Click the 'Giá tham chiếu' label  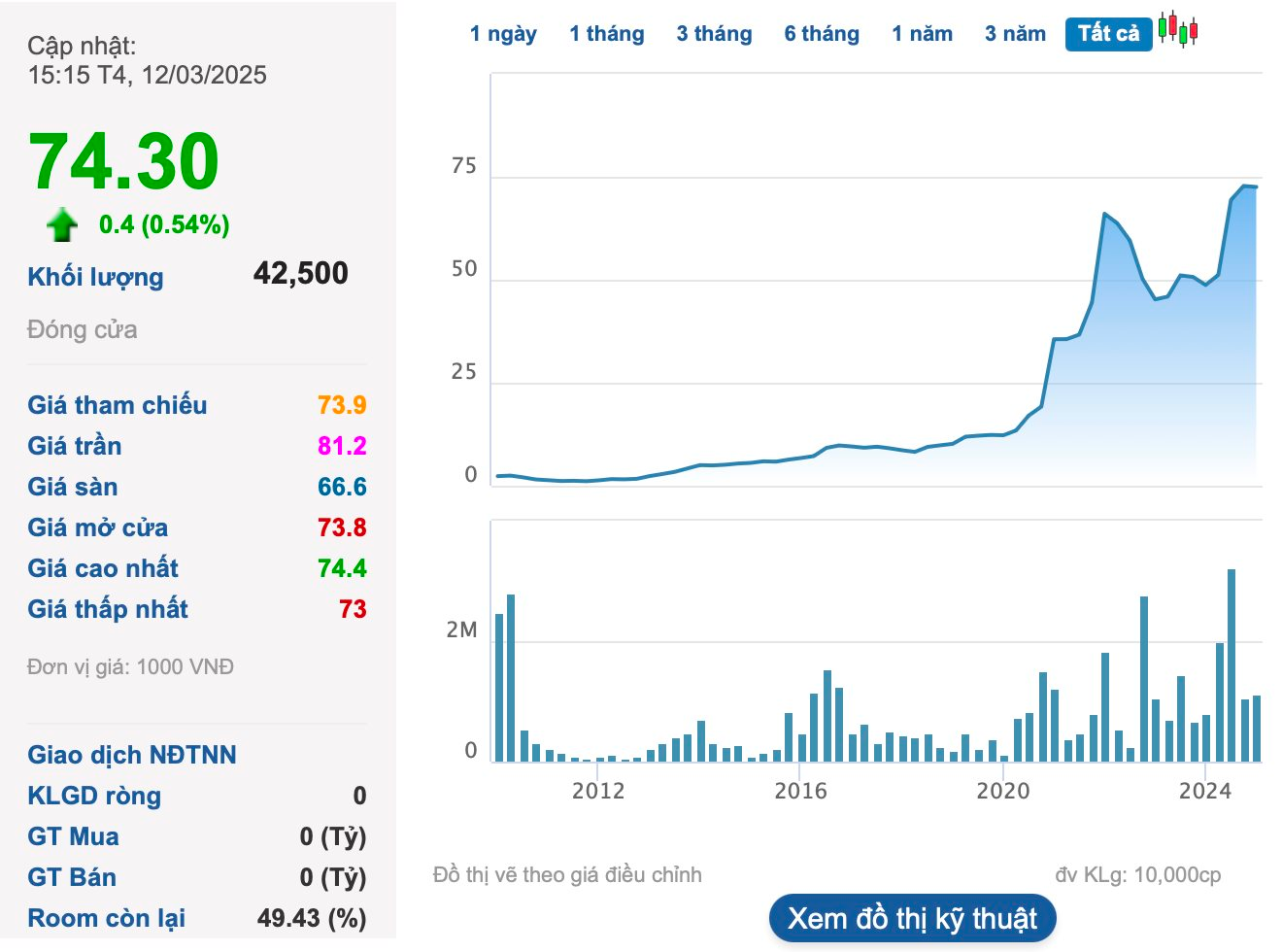point(118,405)
